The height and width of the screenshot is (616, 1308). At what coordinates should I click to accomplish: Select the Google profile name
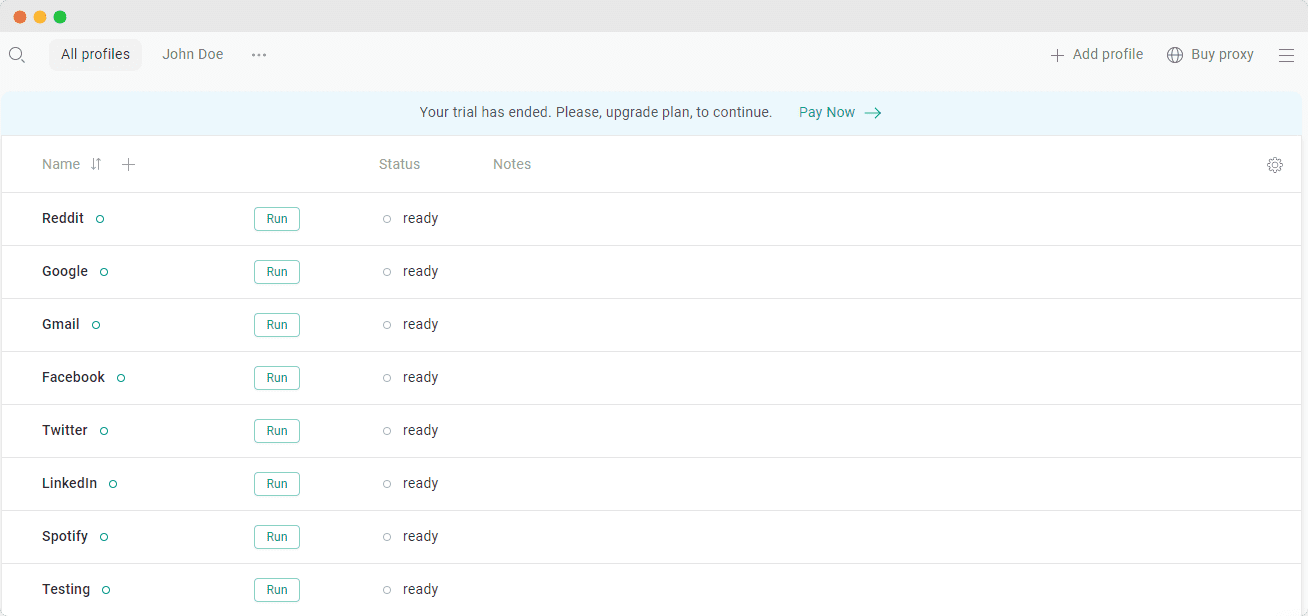[x=65, y=271]
